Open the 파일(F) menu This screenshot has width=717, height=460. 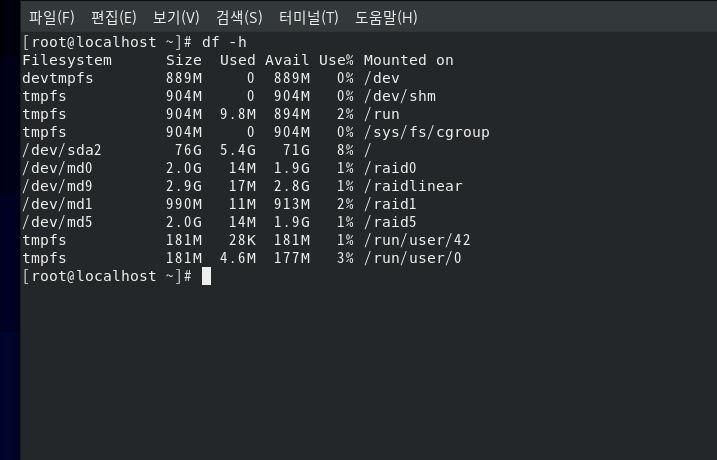pos(52,18)
